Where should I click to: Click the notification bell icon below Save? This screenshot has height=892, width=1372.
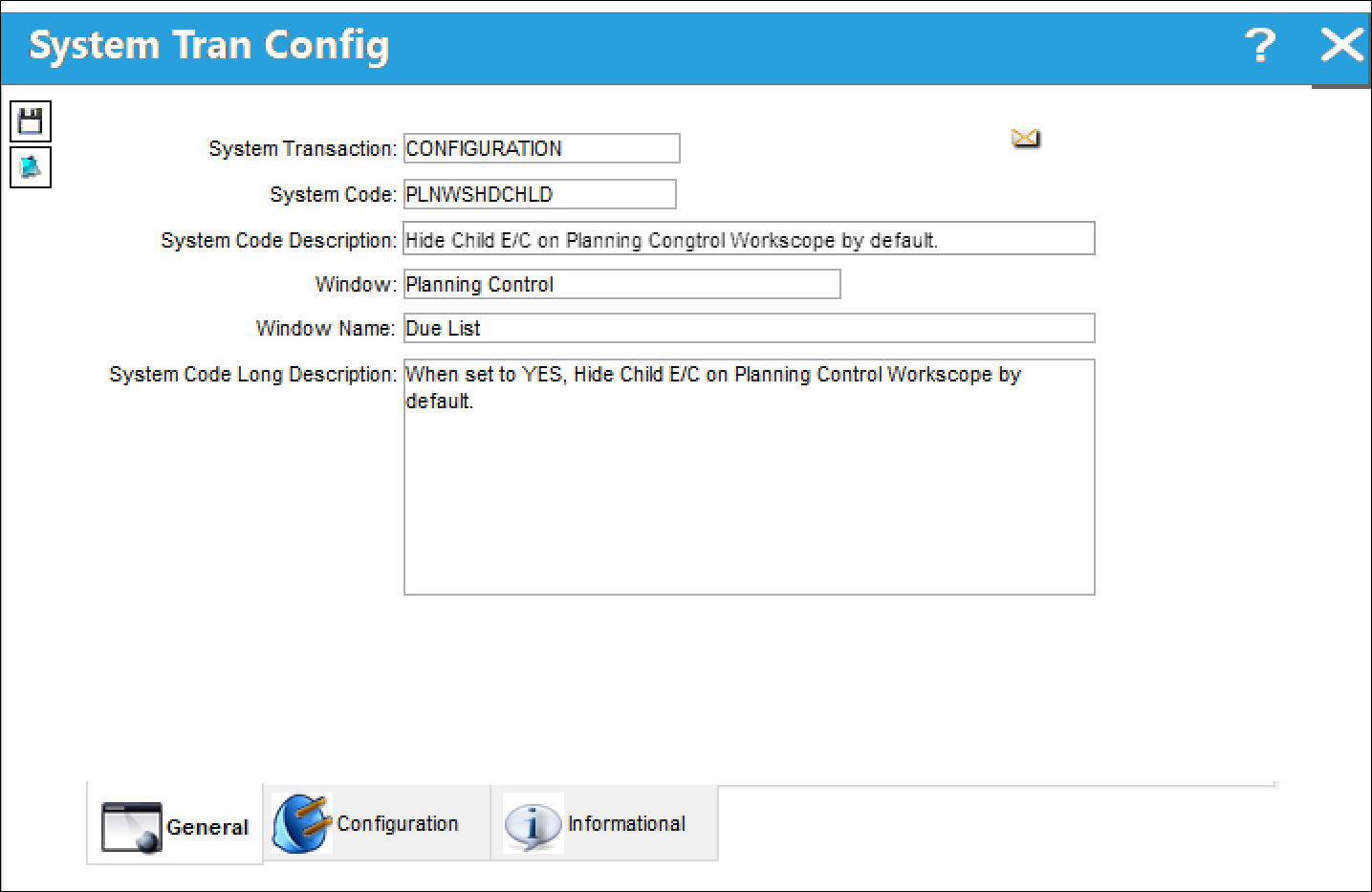click(31, 167)
